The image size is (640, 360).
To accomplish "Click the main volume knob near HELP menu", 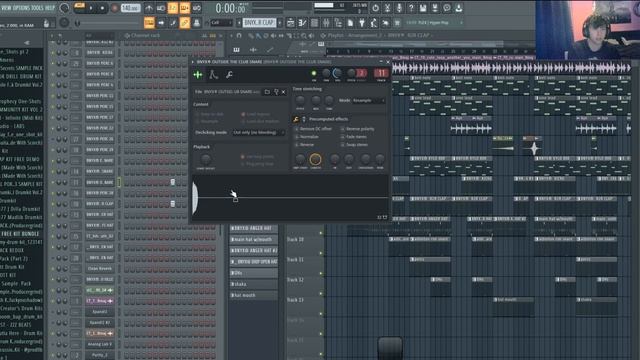I will click(64, 8).
